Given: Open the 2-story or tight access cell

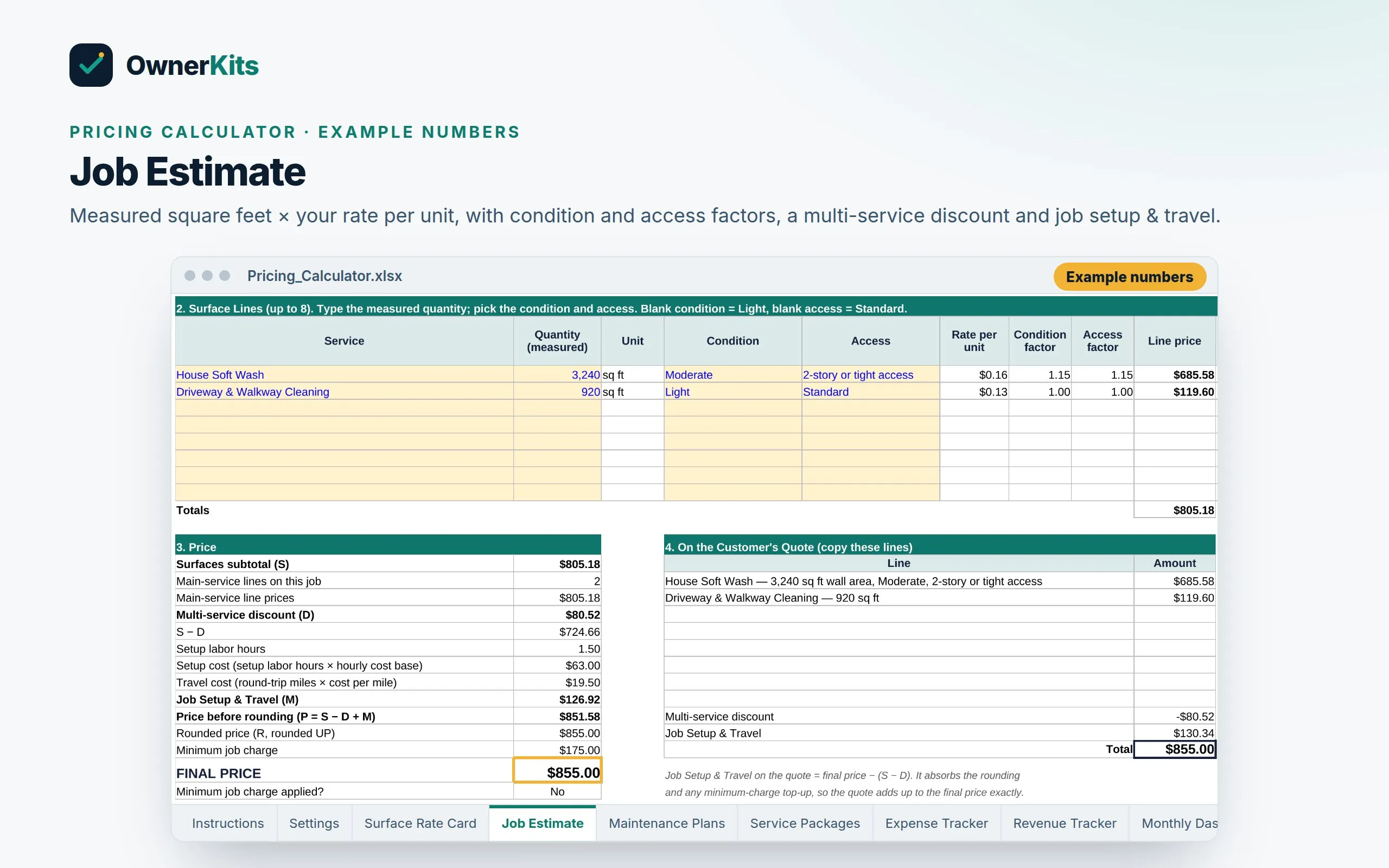Looking at the screenshot, I should 870,374.
